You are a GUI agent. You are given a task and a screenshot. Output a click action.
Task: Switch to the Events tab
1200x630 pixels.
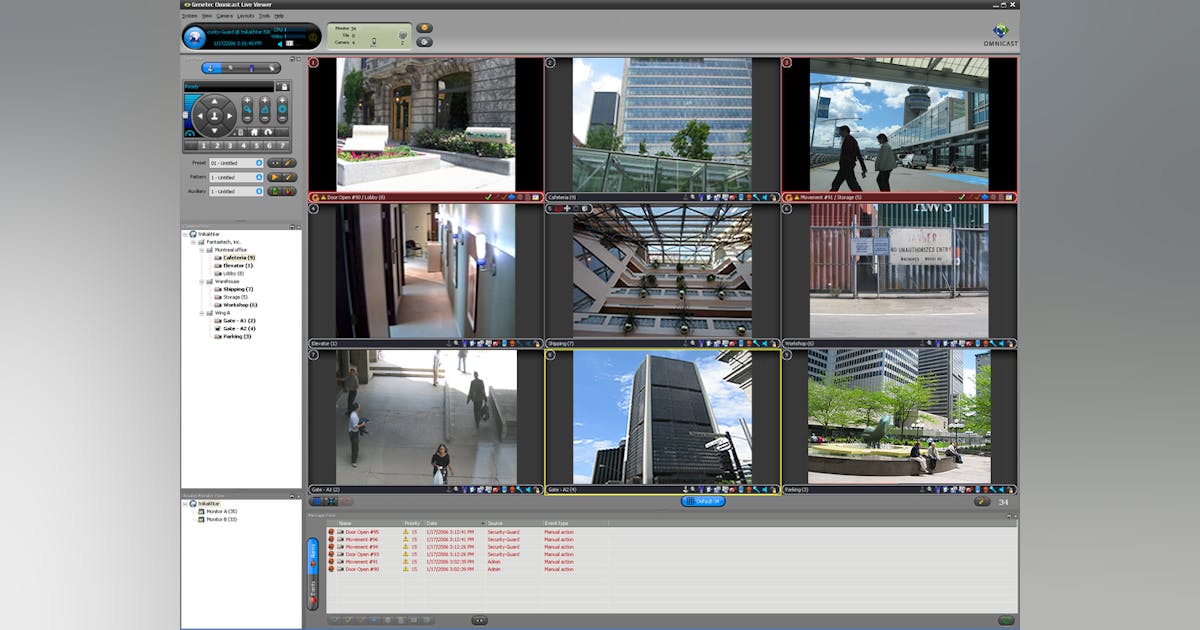click(312, 590)
